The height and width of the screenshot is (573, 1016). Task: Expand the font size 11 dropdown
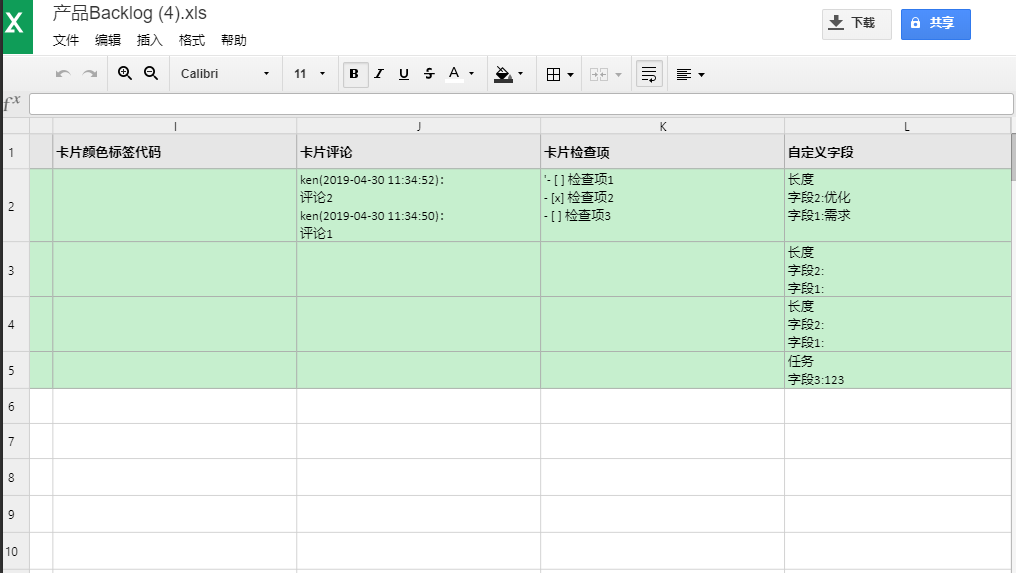click(310, 74)
